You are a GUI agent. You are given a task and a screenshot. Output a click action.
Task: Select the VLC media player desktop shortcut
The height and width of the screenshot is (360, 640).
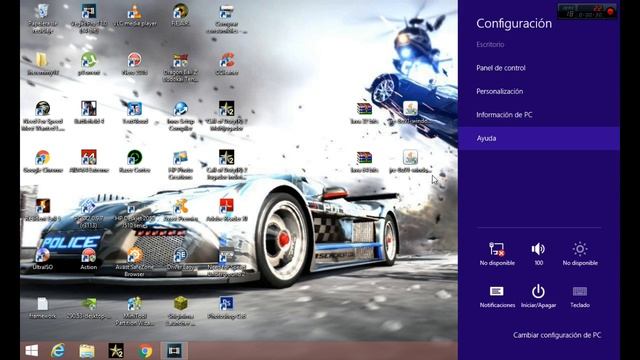pos(134,16)
